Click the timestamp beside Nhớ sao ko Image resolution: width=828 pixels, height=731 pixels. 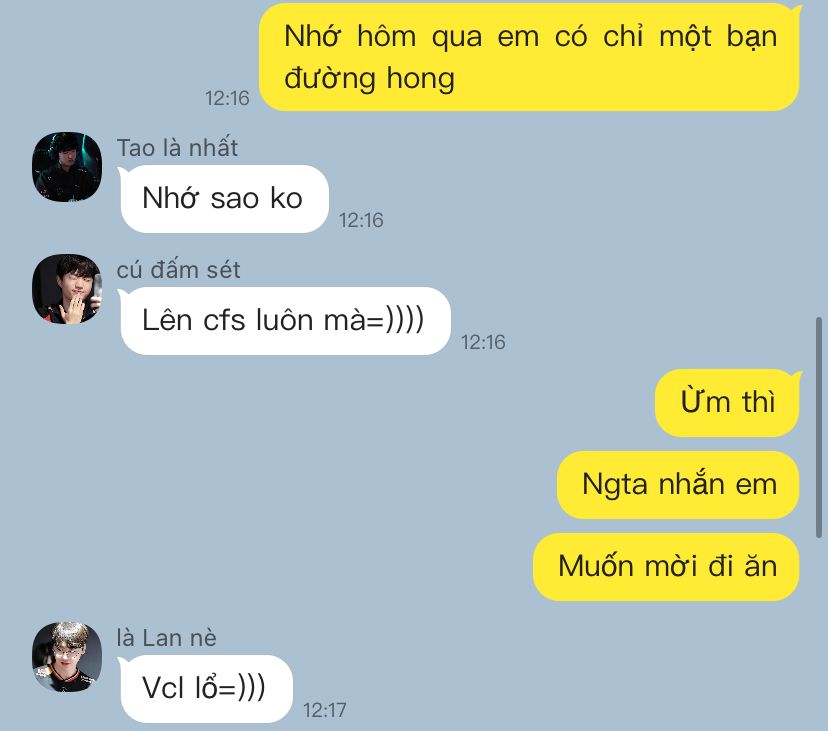[x=361, y=220]
